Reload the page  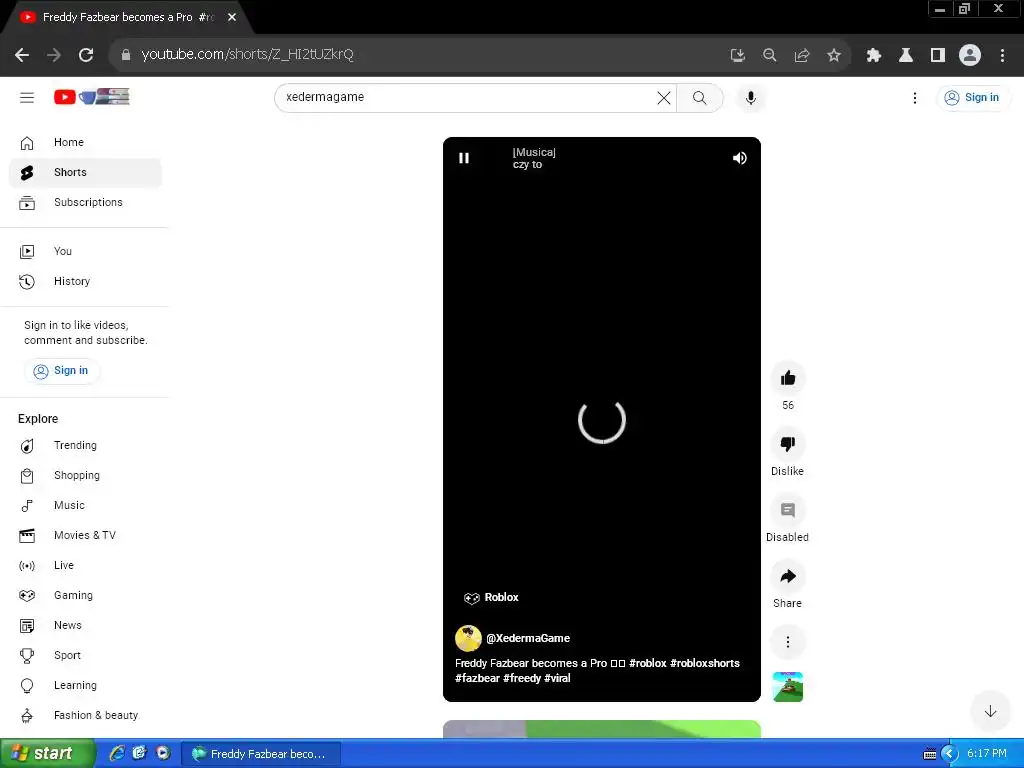[x=86, y=55]
